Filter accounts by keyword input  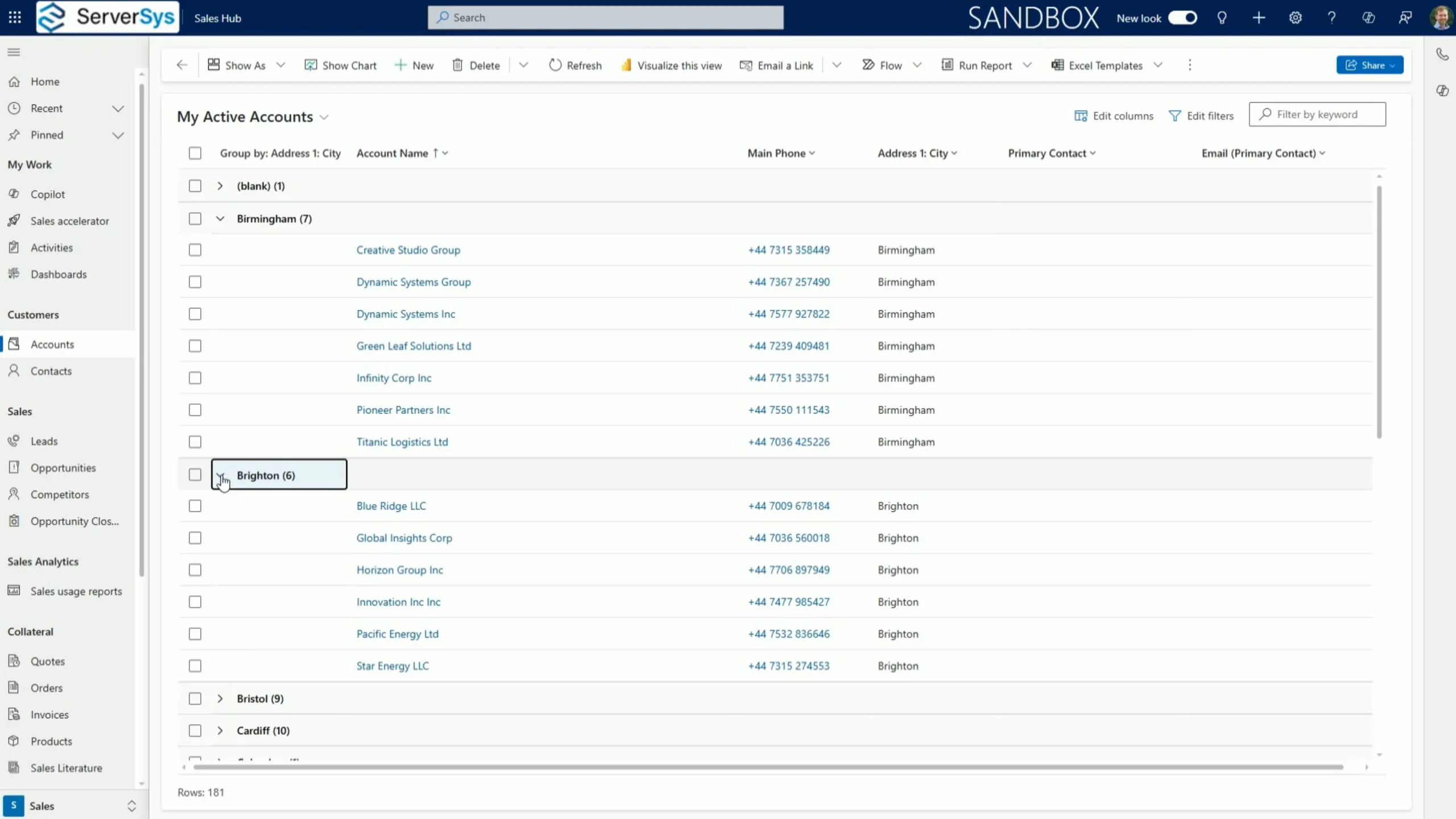(x=1317, y=113)
